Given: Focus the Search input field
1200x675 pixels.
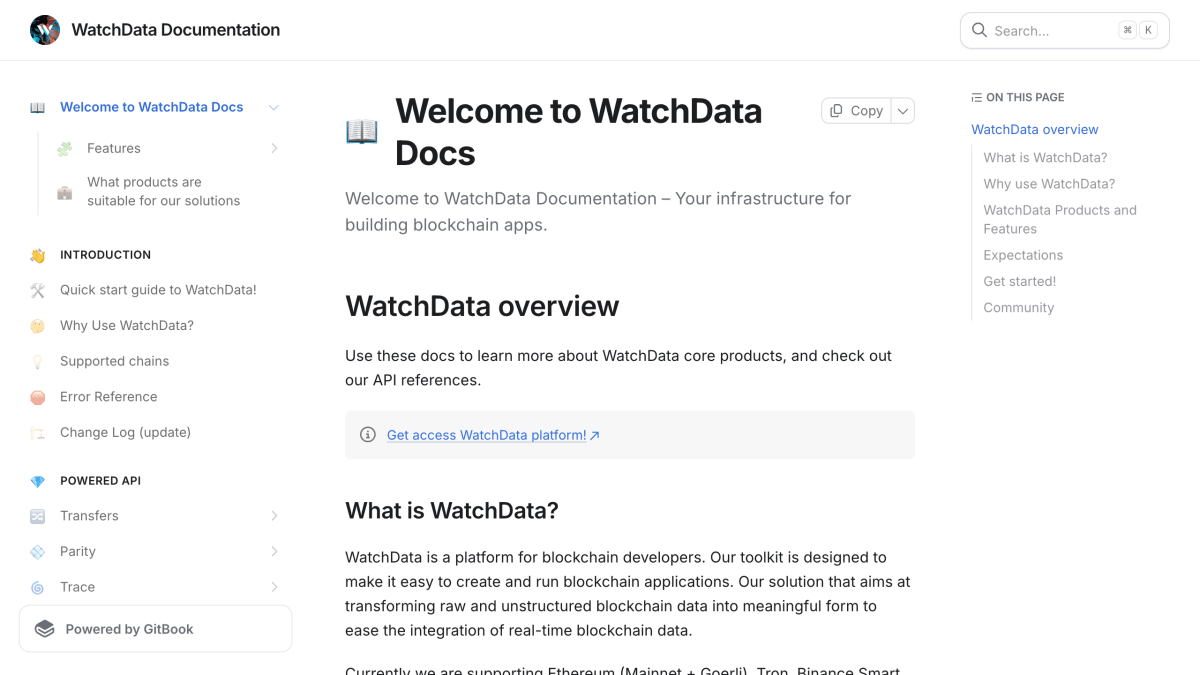Looking at the screenshot, I should (1065, 30).
